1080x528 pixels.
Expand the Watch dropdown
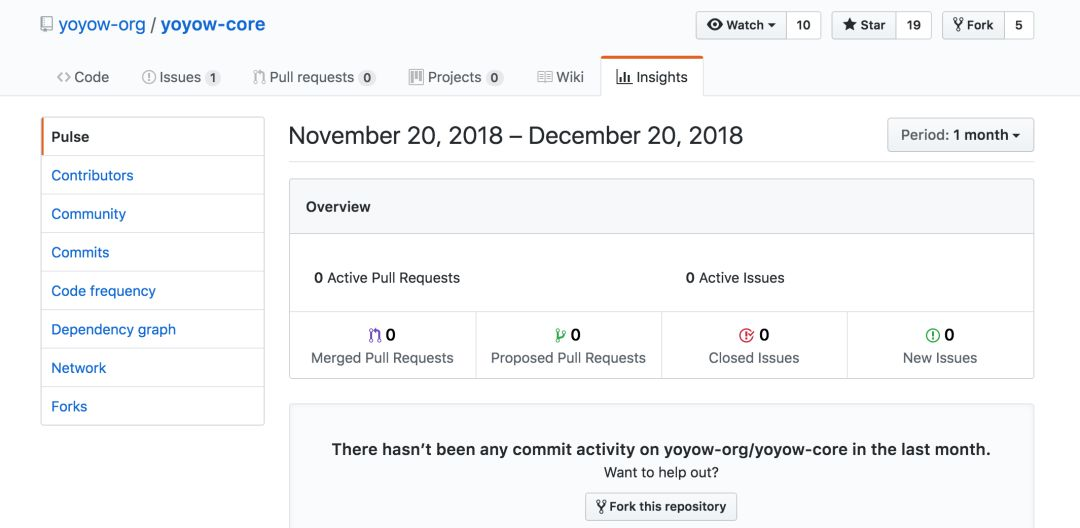pyautogui.click(x=741, y=25)
